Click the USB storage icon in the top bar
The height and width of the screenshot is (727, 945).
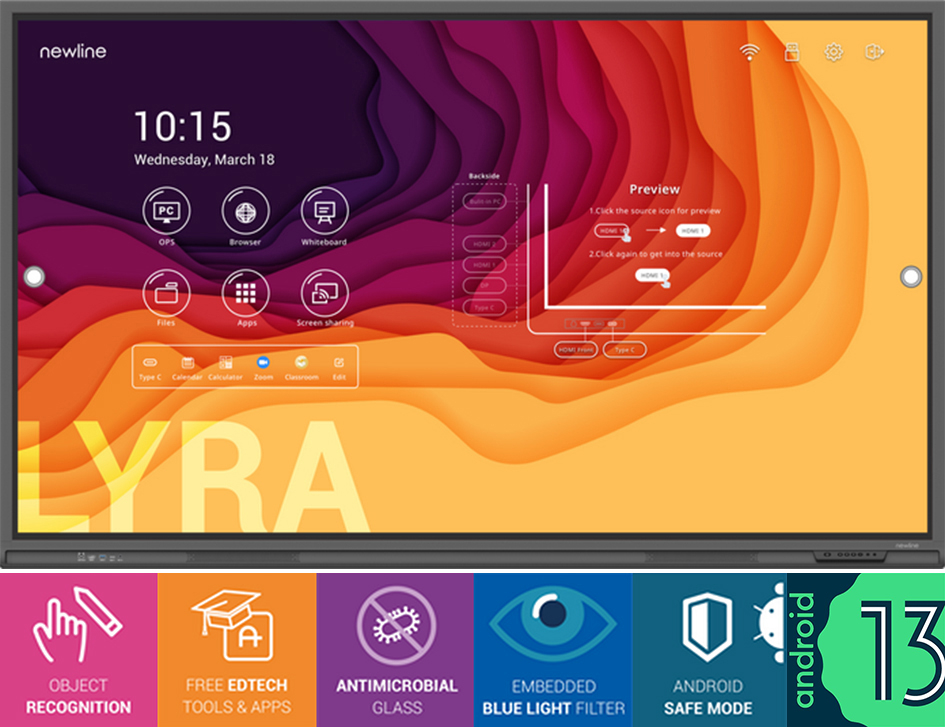(792, 52)
